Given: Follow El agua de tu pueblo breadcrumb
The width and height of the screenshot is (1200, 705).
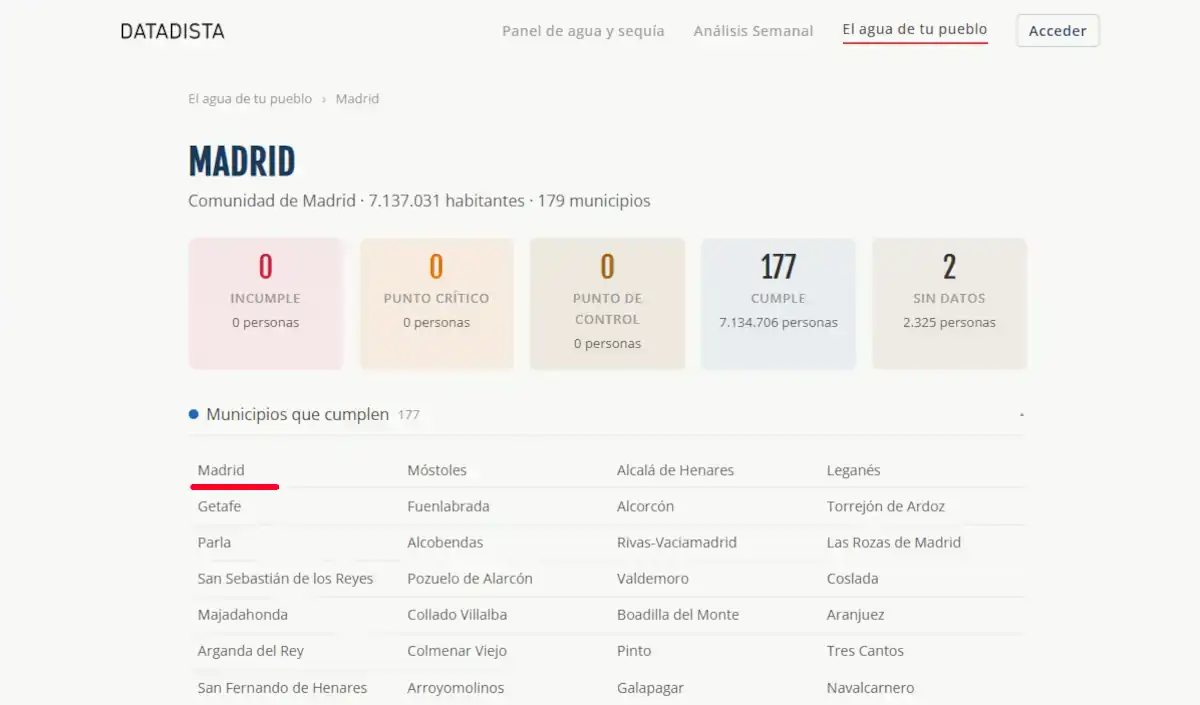Looking at the screenshot, I should click(x=250, y=99).
